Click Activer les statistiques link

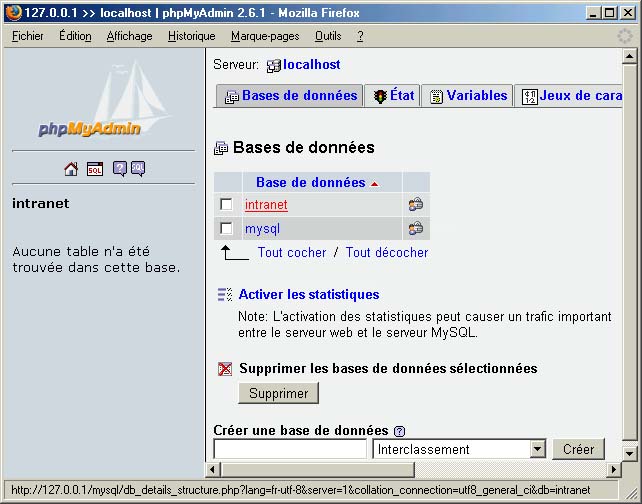click(x=309, y=294)
